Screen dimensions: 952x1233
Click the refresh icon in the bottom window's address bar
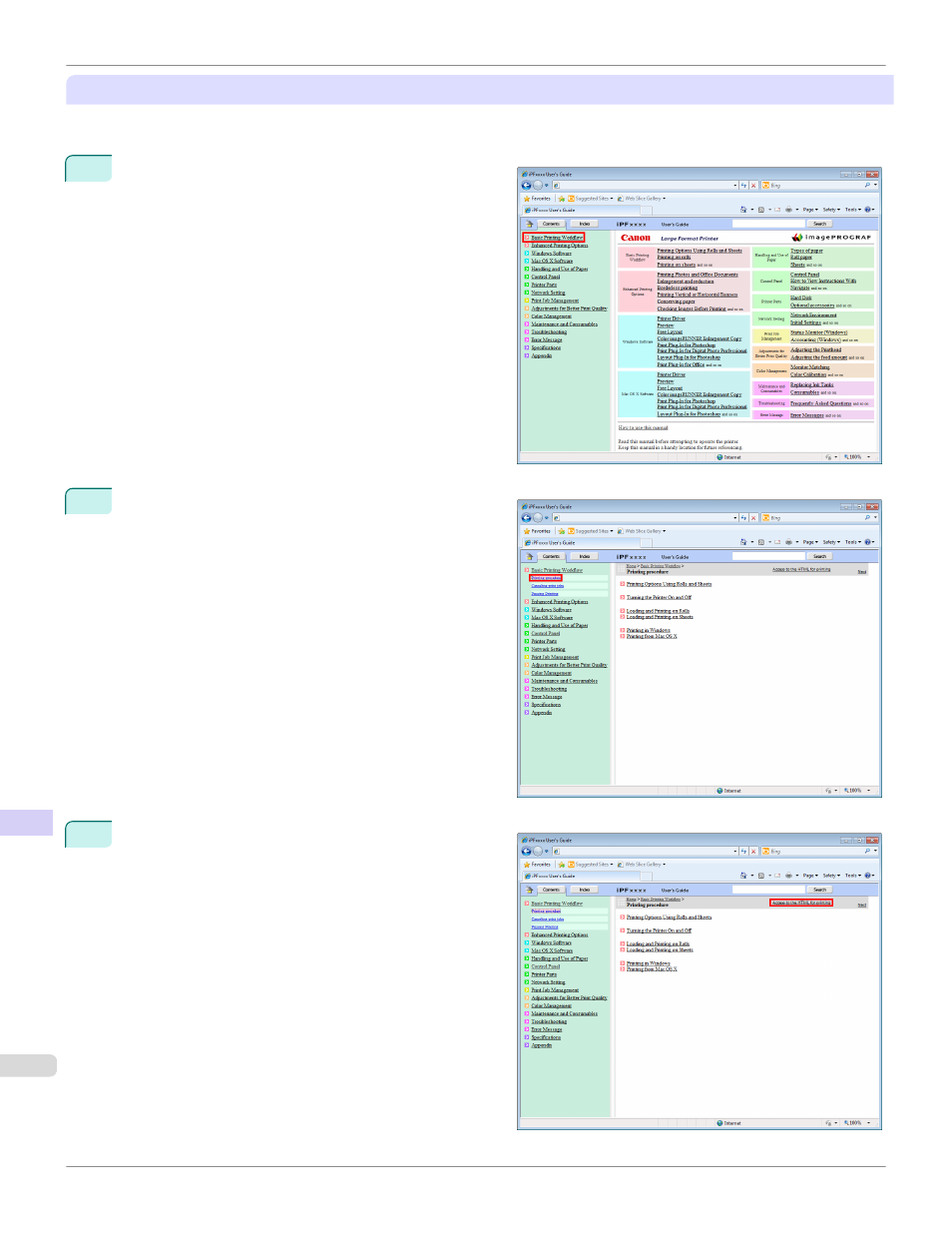[x=743, y=851]
